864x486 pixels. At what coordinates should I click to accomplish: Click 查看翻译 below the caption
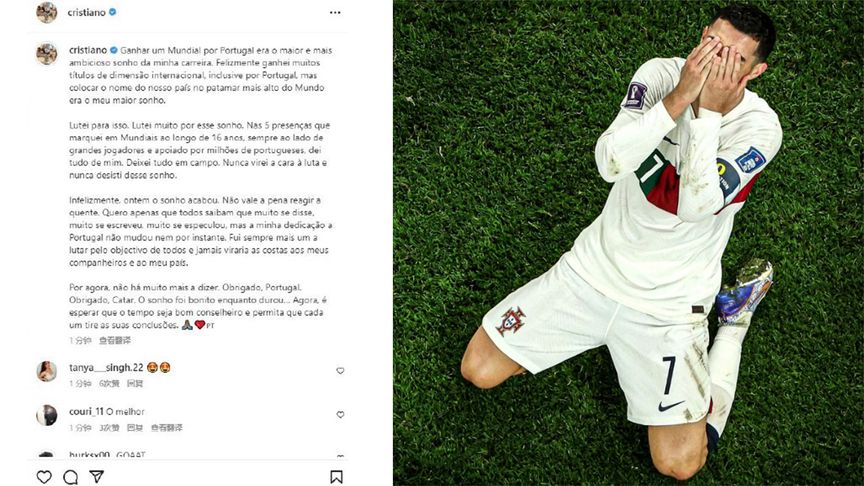[115, 341]
